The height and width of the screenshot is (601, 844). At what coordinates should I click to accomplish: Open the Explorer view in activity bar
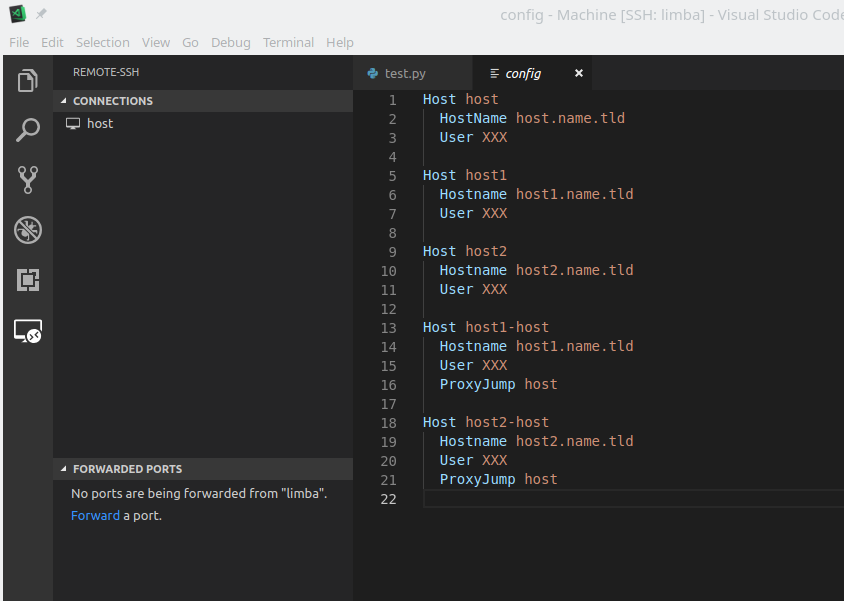click(x=27, y=81)
